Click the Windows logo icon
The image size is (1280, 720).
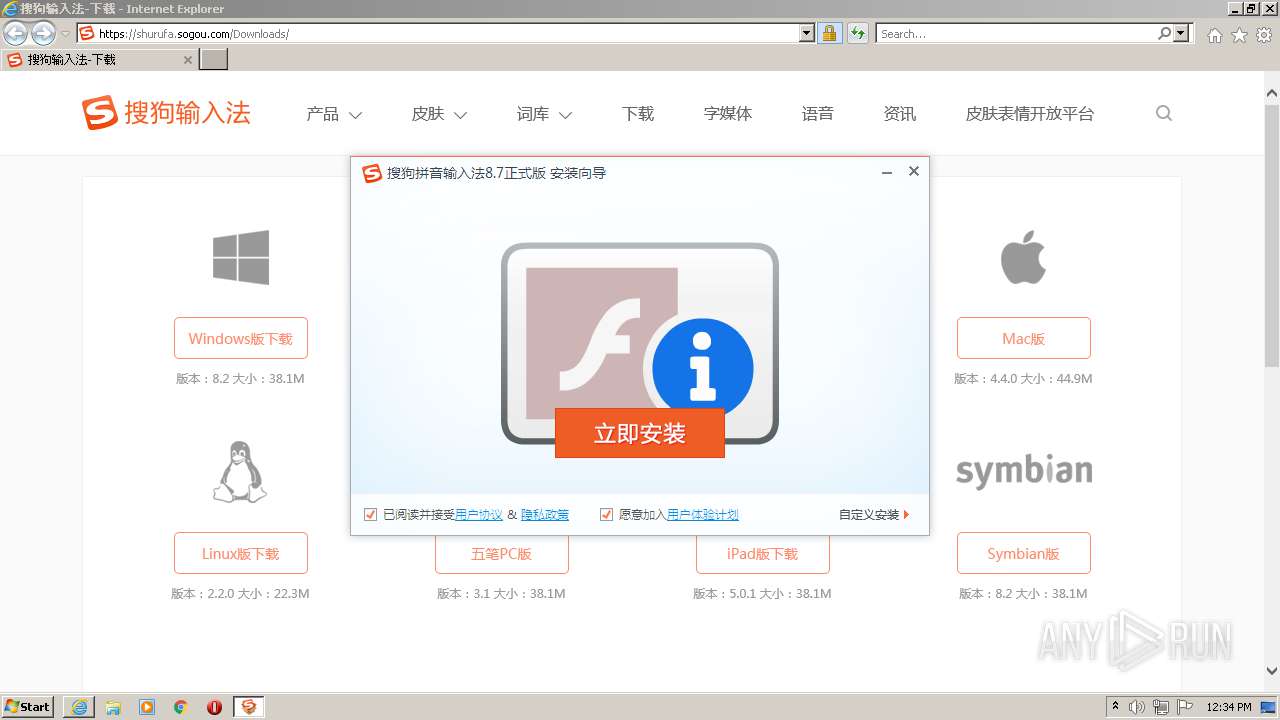point(241,257)
